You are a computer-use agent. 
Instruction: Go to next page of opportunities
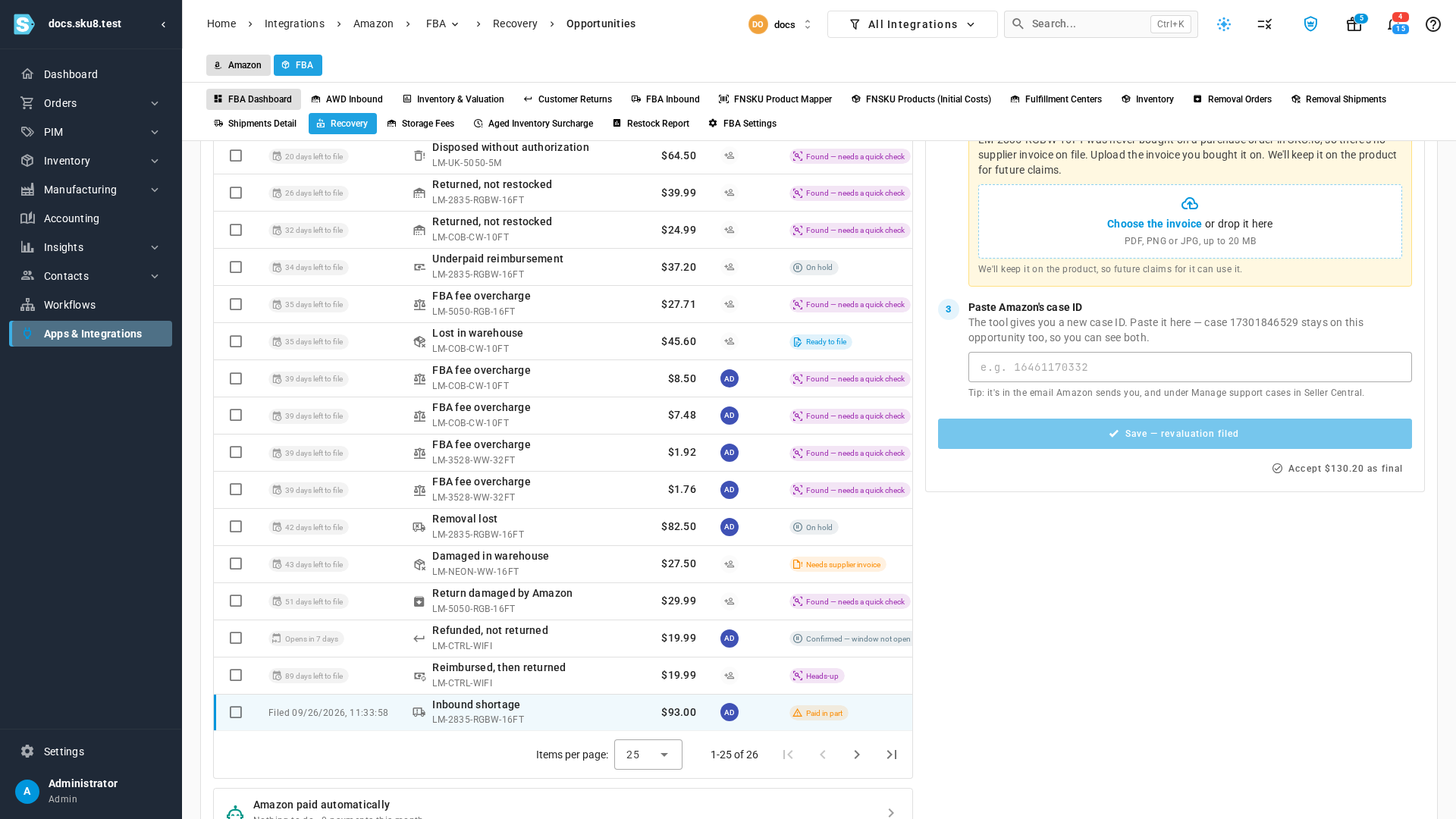click(857, 755)
